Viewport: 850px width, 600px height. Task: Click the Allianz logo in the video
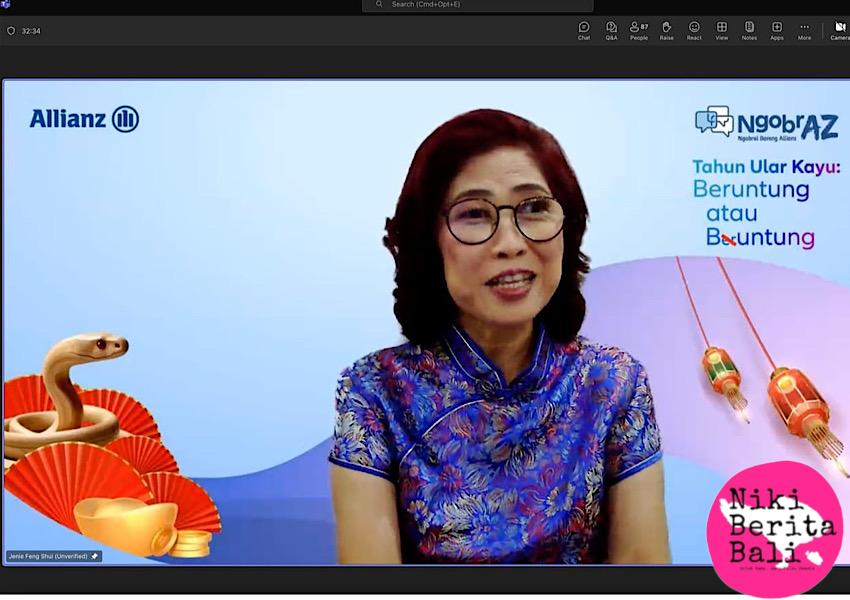(84, 119)
